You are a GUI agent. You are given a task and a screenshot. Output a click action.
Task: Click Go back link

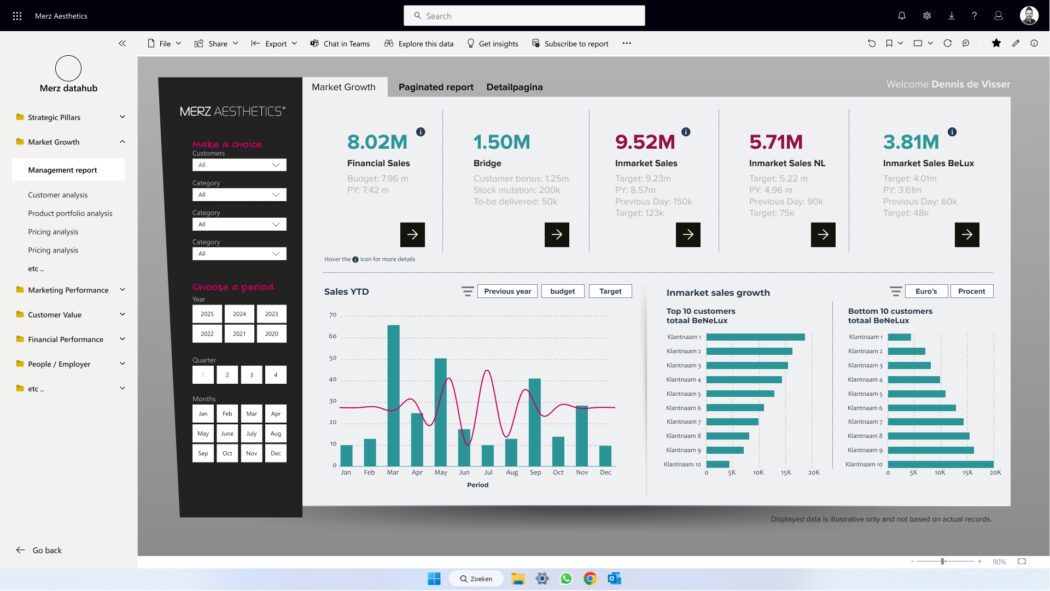click(46, 550)
